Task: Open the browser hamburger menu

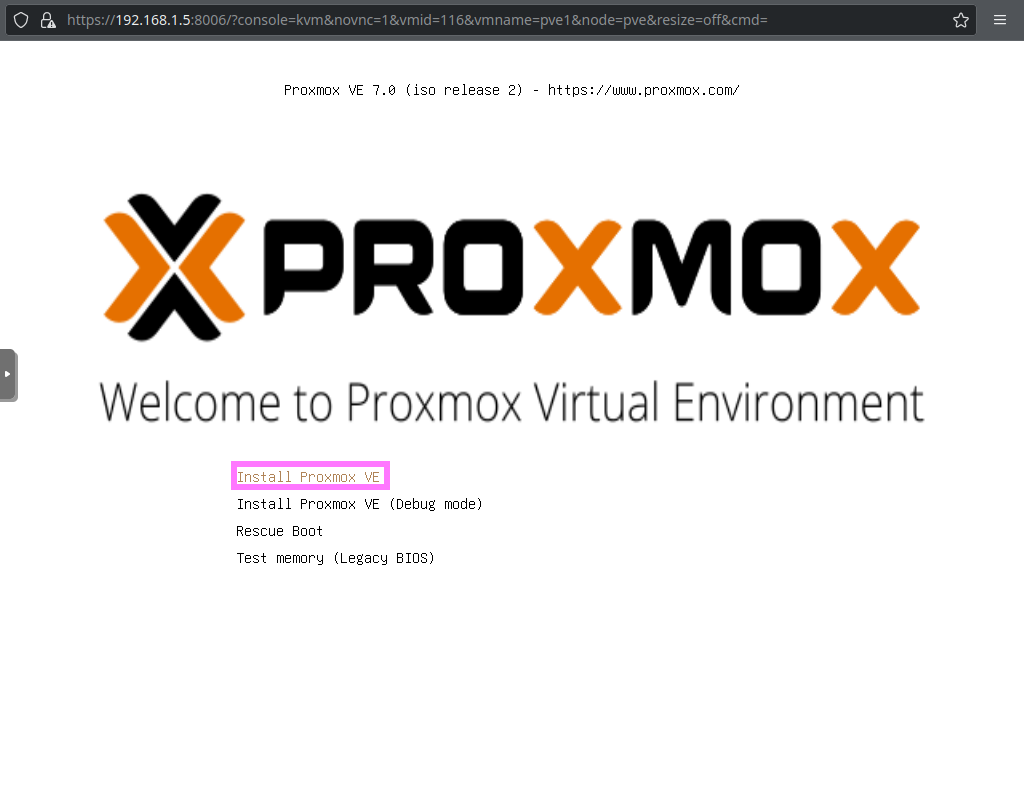Action: pos(999,20)
